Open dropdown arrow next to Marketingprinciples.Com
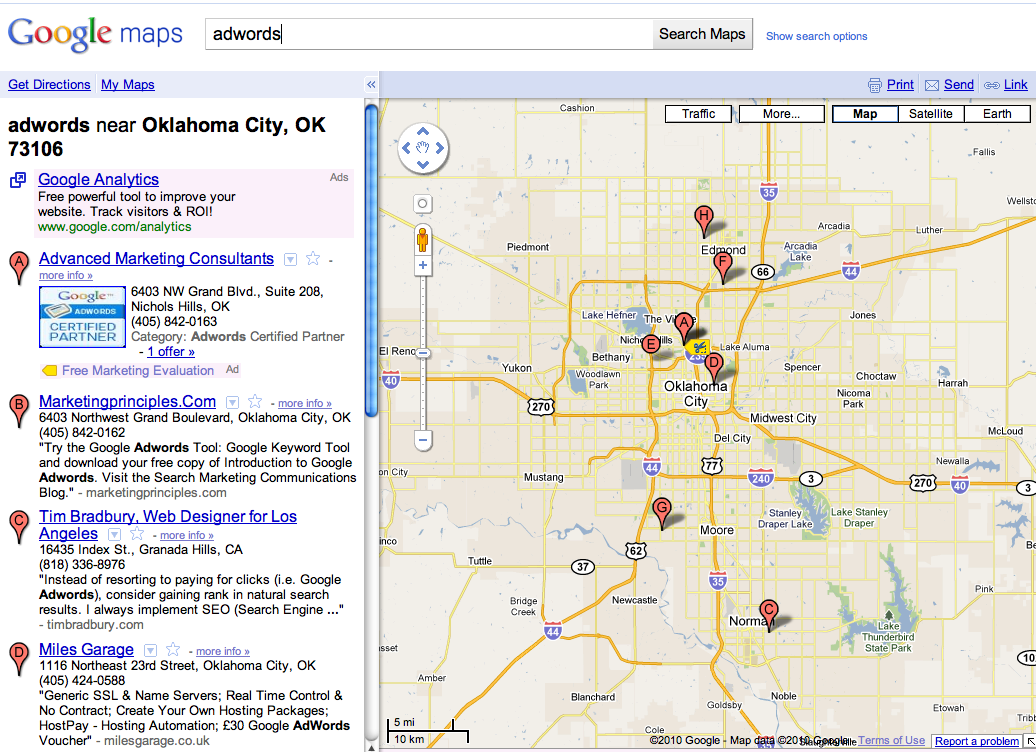Viewport: 1036px width, 752px height. coord(232,403)
